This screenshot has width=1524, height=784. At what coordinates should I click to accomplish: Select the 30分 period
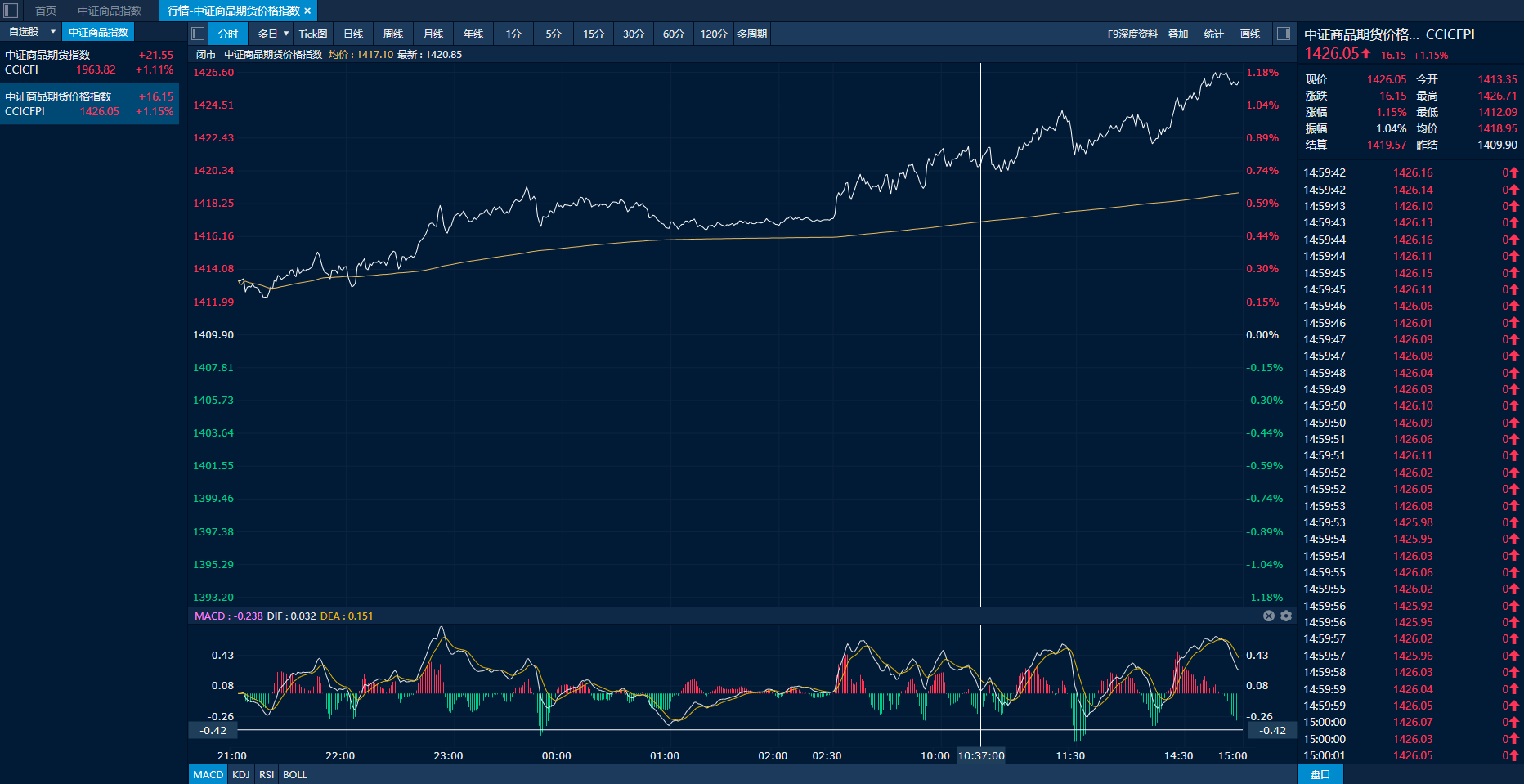point(634,34)
